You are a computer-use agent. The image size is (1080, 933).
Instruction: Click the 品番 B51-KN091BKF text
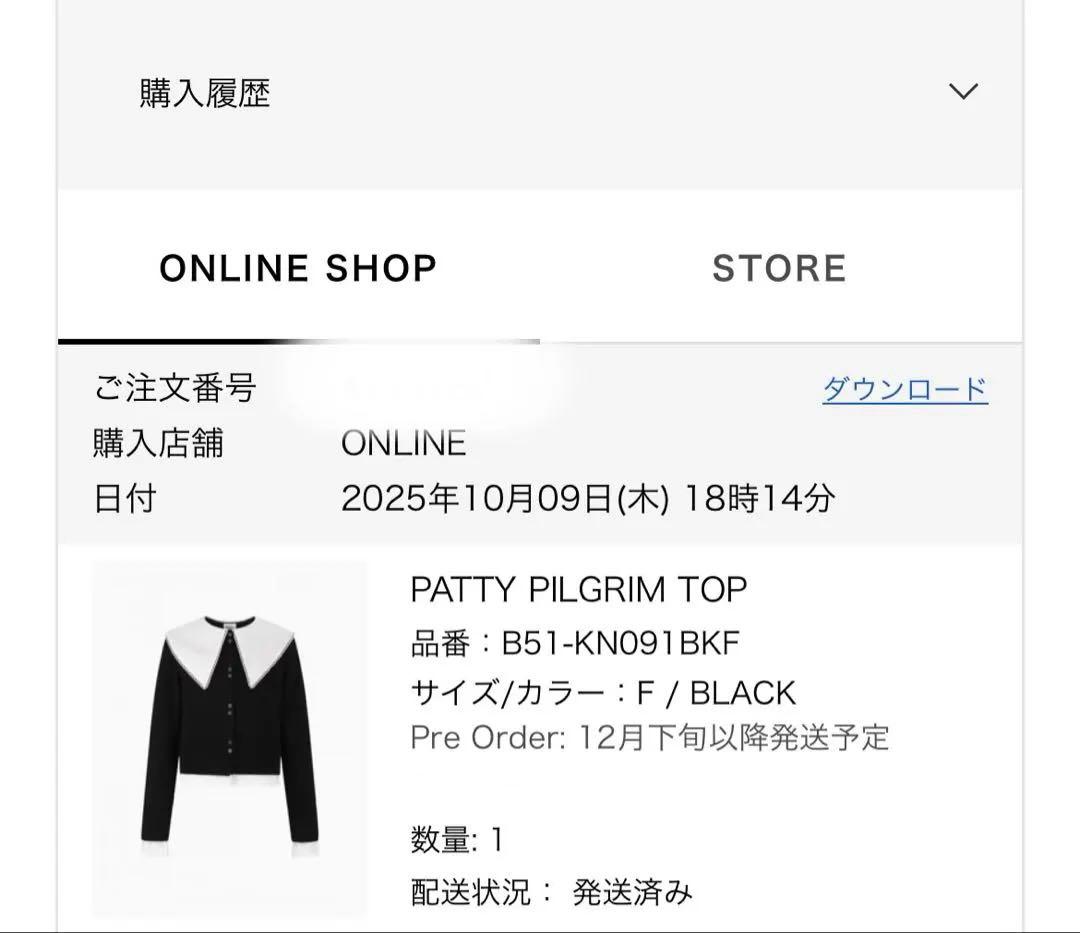pos(575,641)
